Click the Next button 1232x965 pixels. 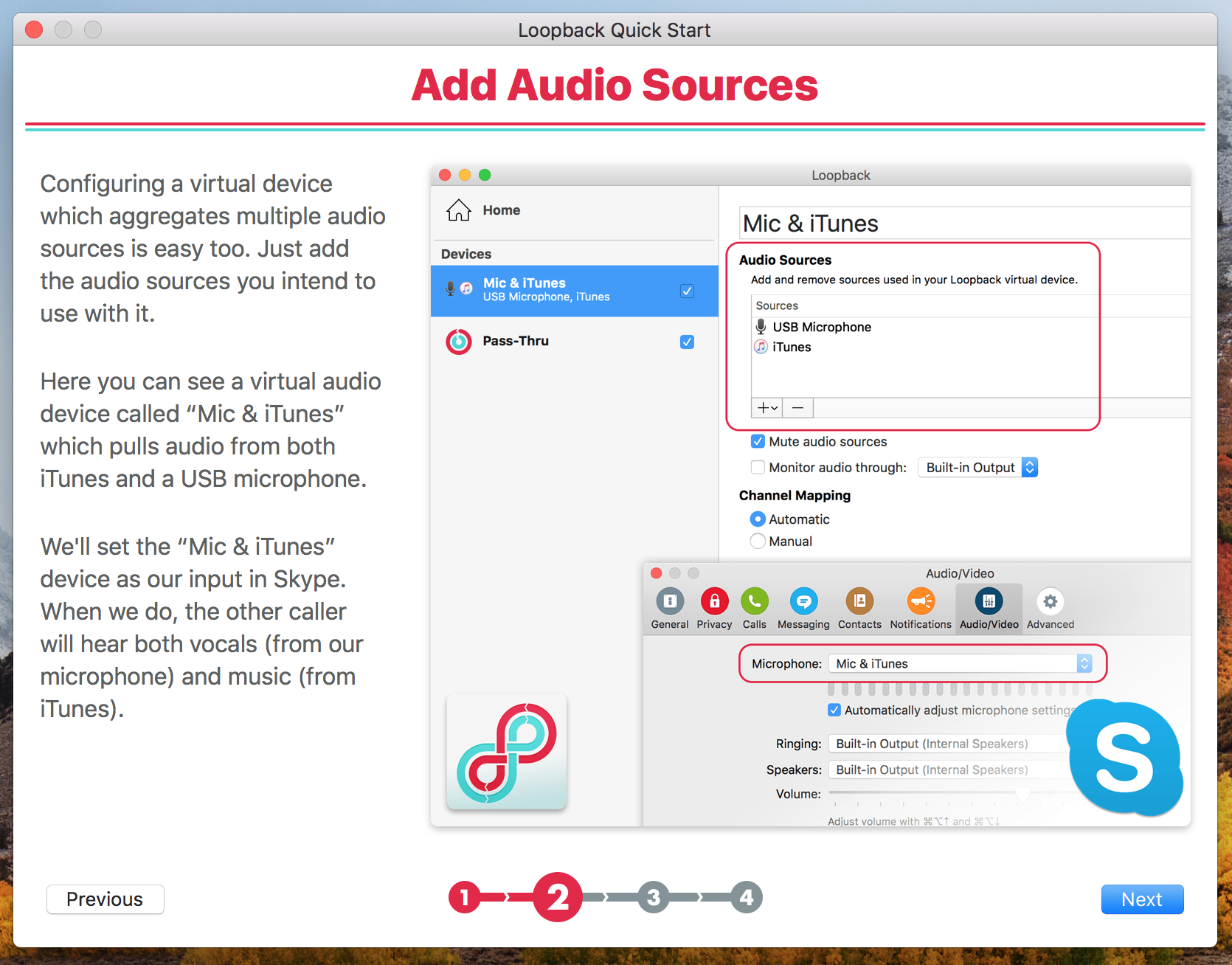tap(1142, 899)
